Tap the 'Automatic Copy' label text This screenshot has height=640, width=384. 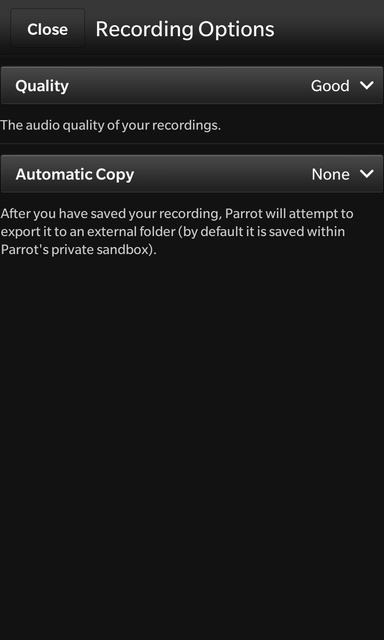(x=75, y=175)
